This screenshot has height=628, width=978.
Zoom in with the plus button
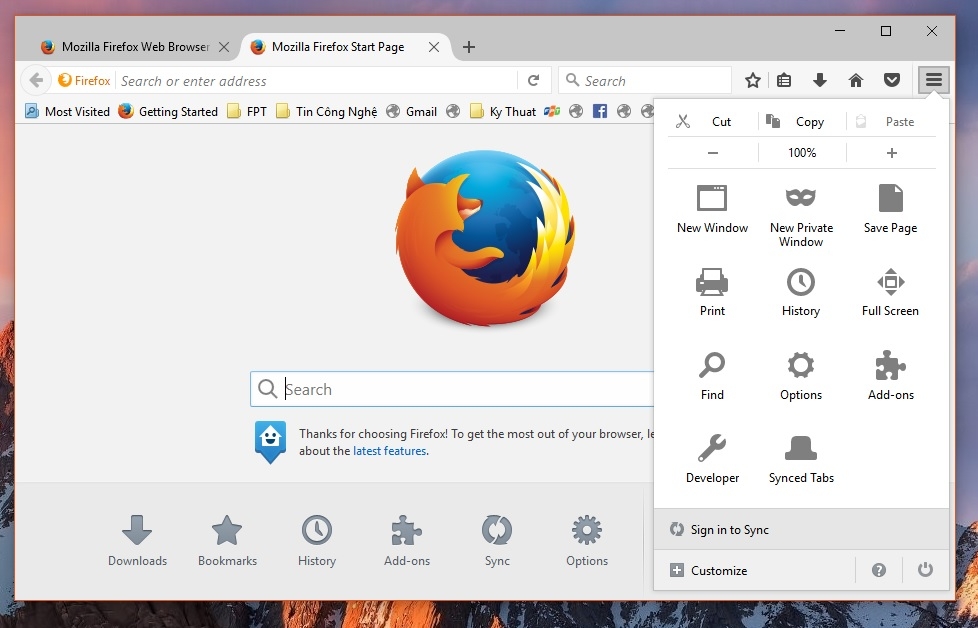click(891, 153)
